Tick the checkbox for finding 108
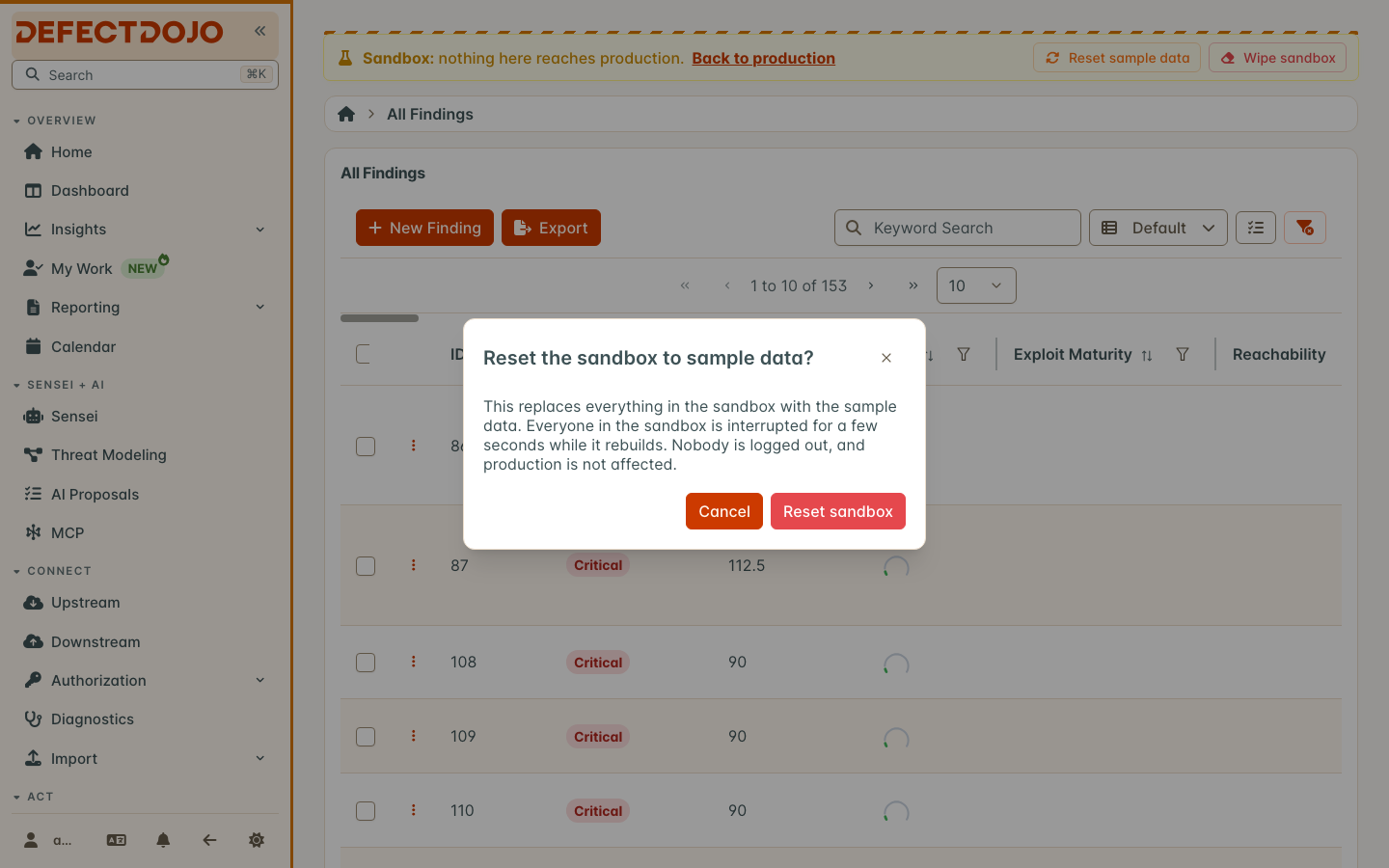This screenshot has width=1389, height=868. tap(366, 663)
